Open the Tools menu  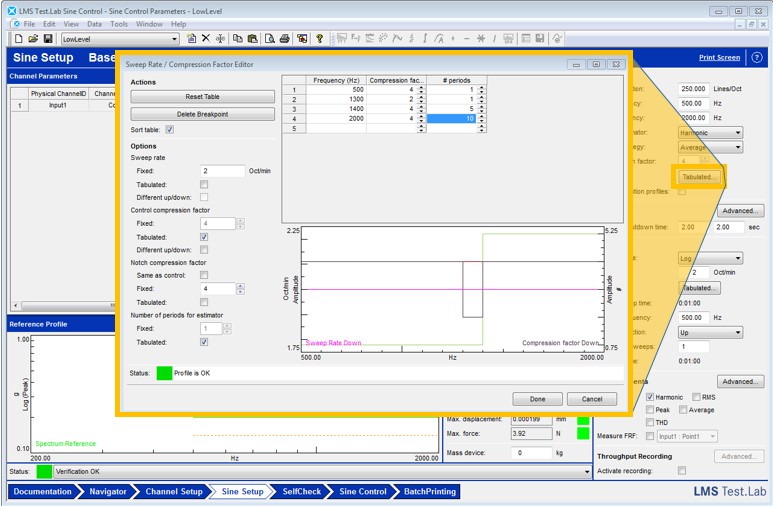click(x=119, y=23)
